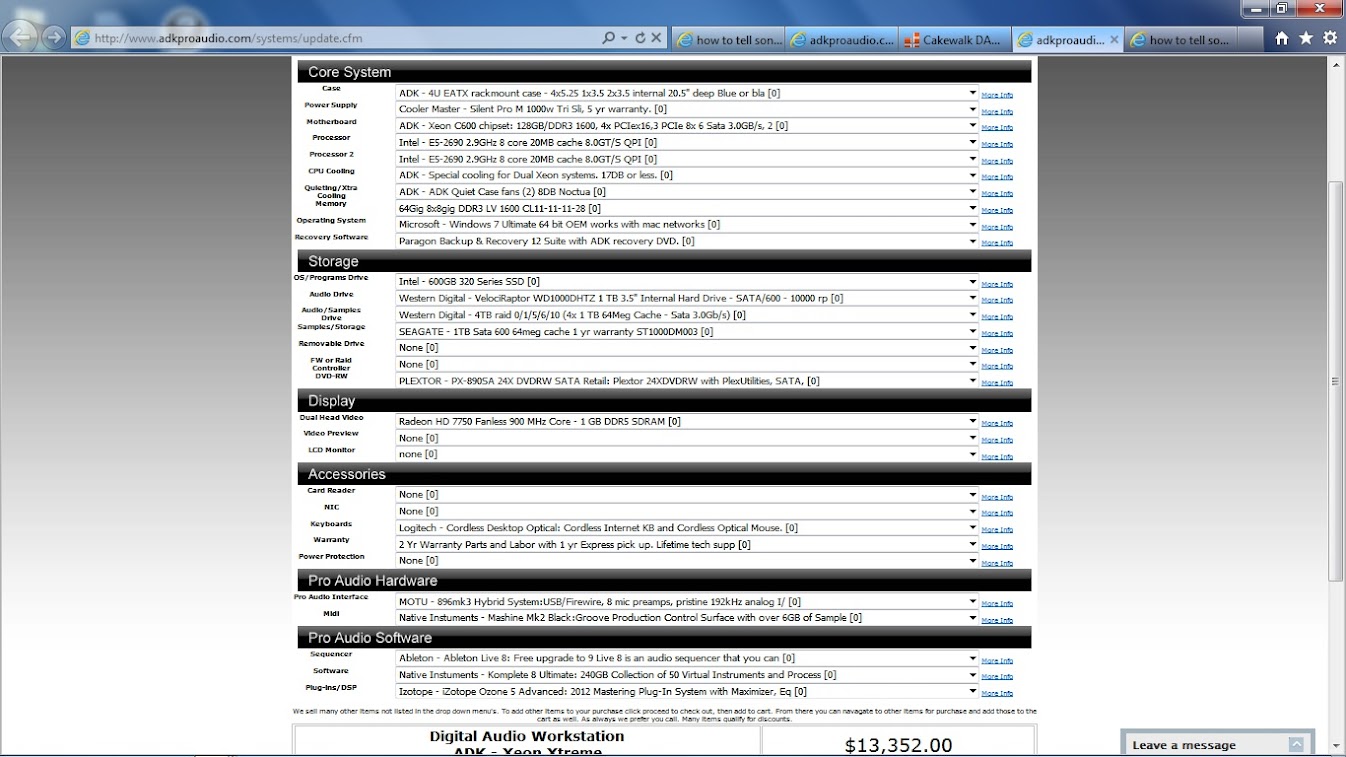Image resolution: width=1346 pixels, height=757 pixels.
Task: Open the Keyboards Logitech dropdown
Action: [x=686, y=528]
